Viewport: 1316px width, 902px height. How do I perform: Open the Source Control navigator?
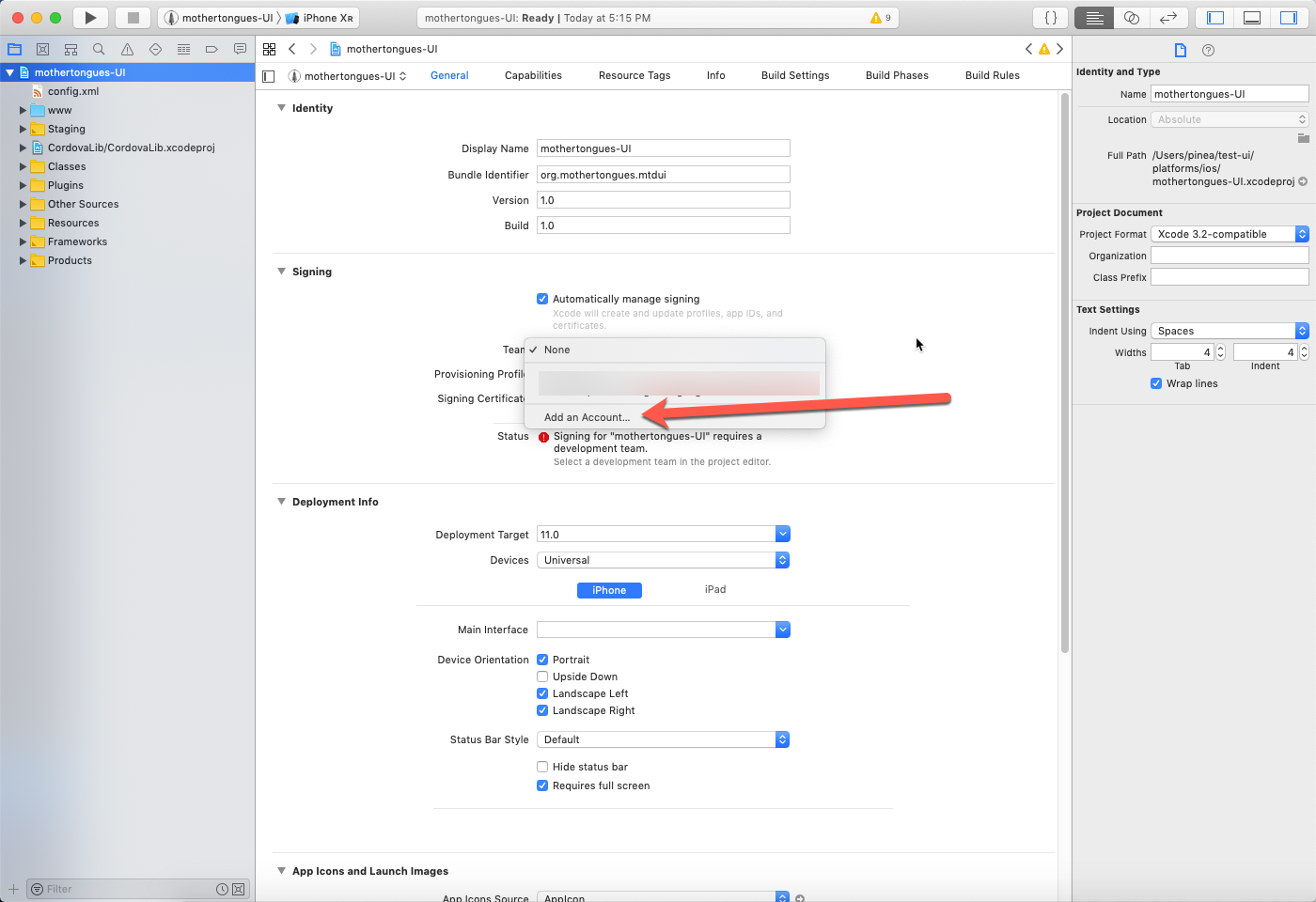tap(42, 49)
